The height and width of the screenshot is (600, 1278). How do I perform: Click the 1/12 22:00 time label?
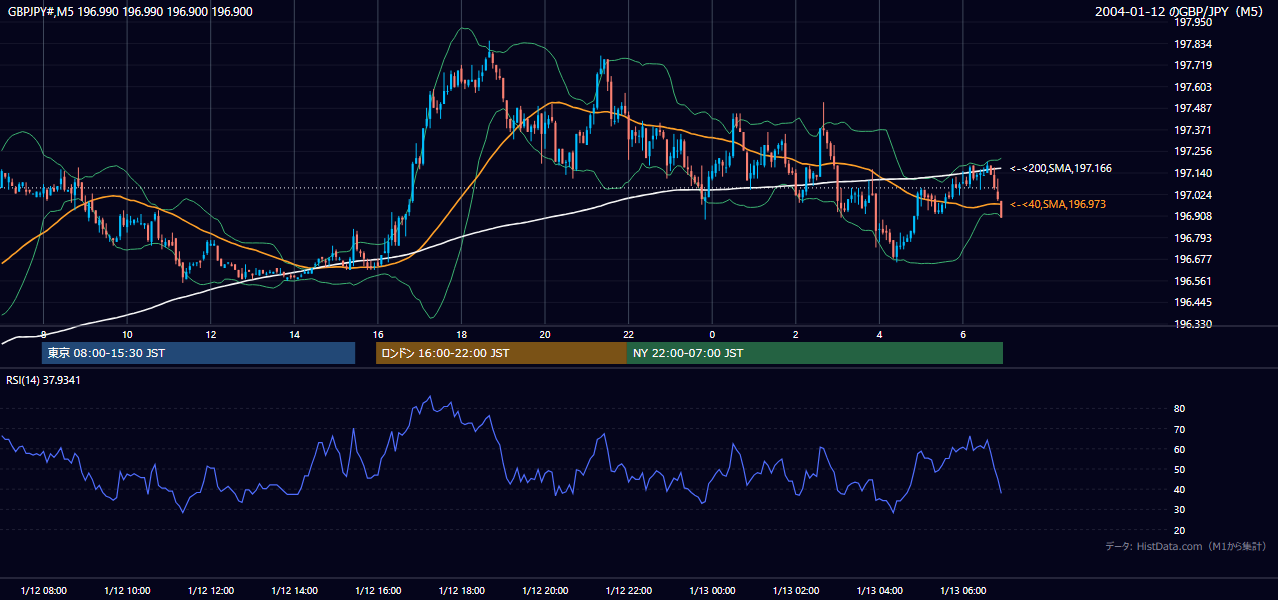[x=628, y=590]
